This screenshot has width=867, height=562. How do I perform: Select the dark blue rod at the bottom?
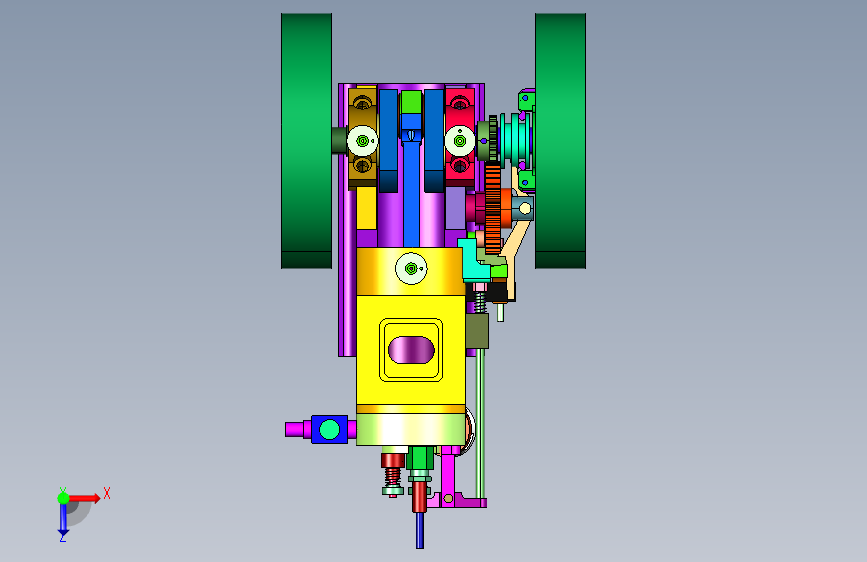pyautogui.click(x=420, y=530)
